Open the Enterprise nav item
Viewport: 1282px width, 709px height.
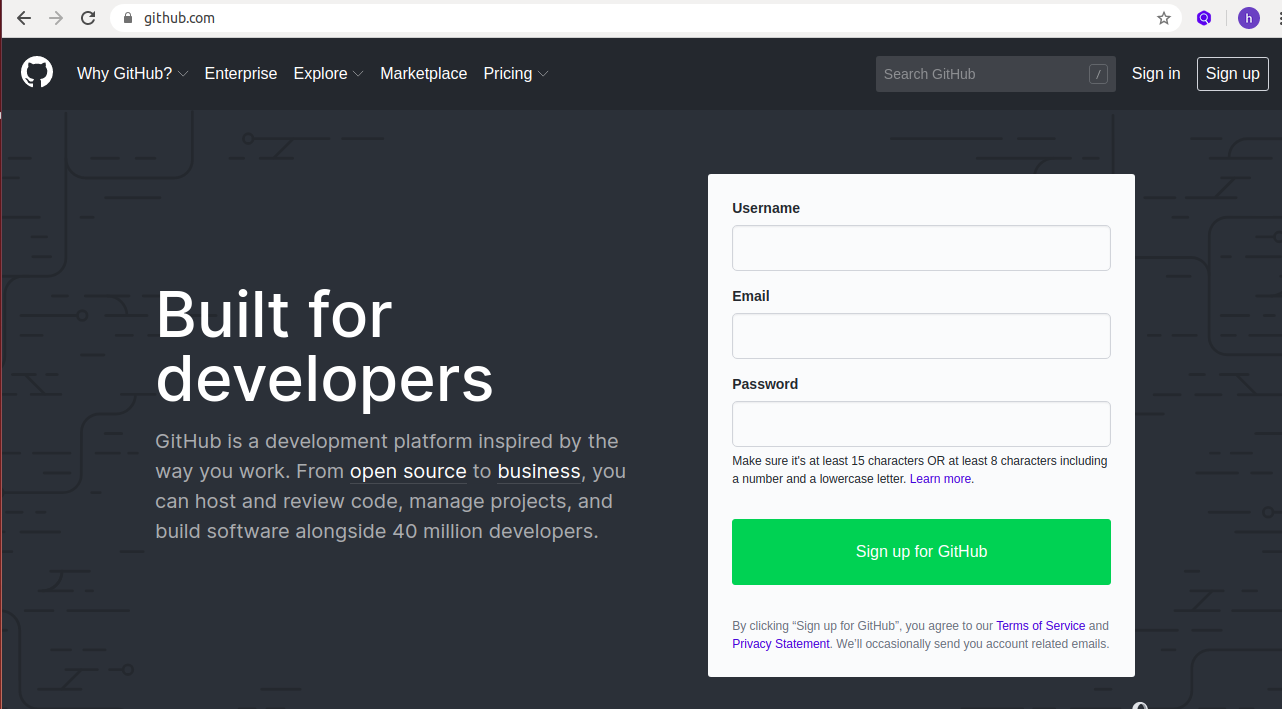(x=241, y=74)
